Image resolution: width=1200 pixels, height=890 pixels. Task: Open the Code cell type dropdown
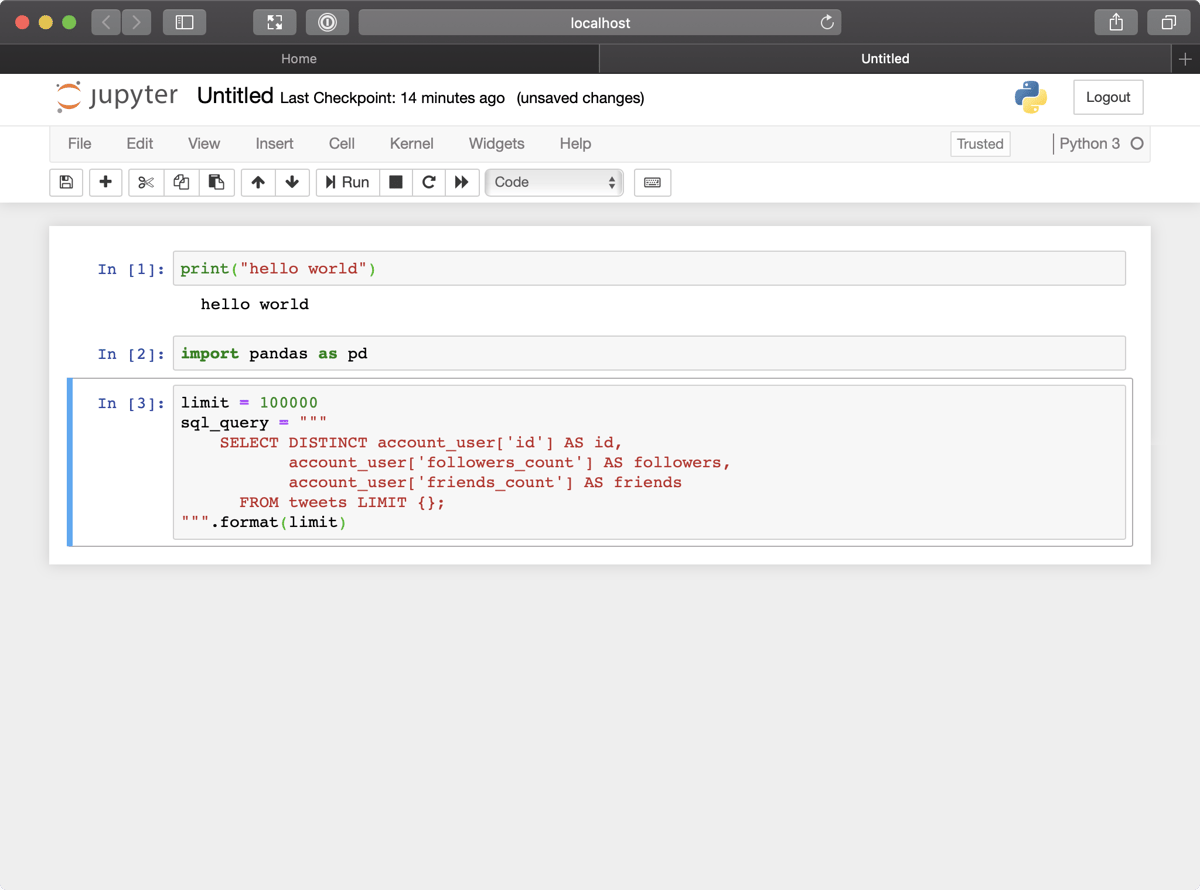(554, 182)
